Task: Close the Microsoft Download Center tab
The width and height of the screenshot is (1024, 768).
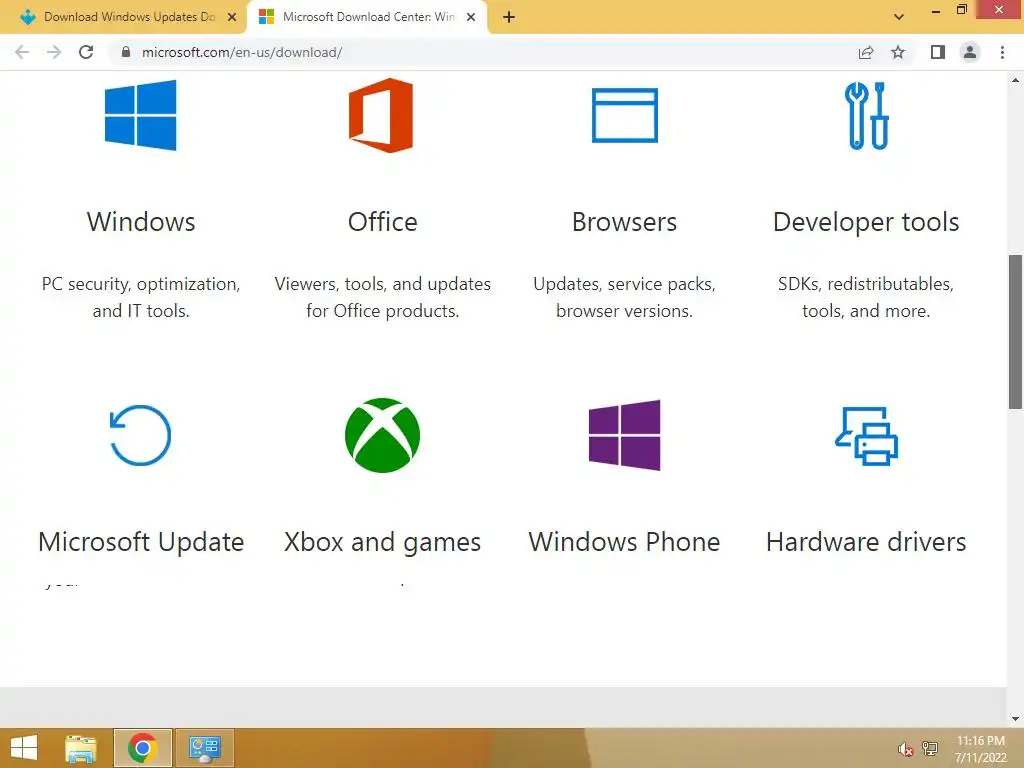Action: (471, 17)
